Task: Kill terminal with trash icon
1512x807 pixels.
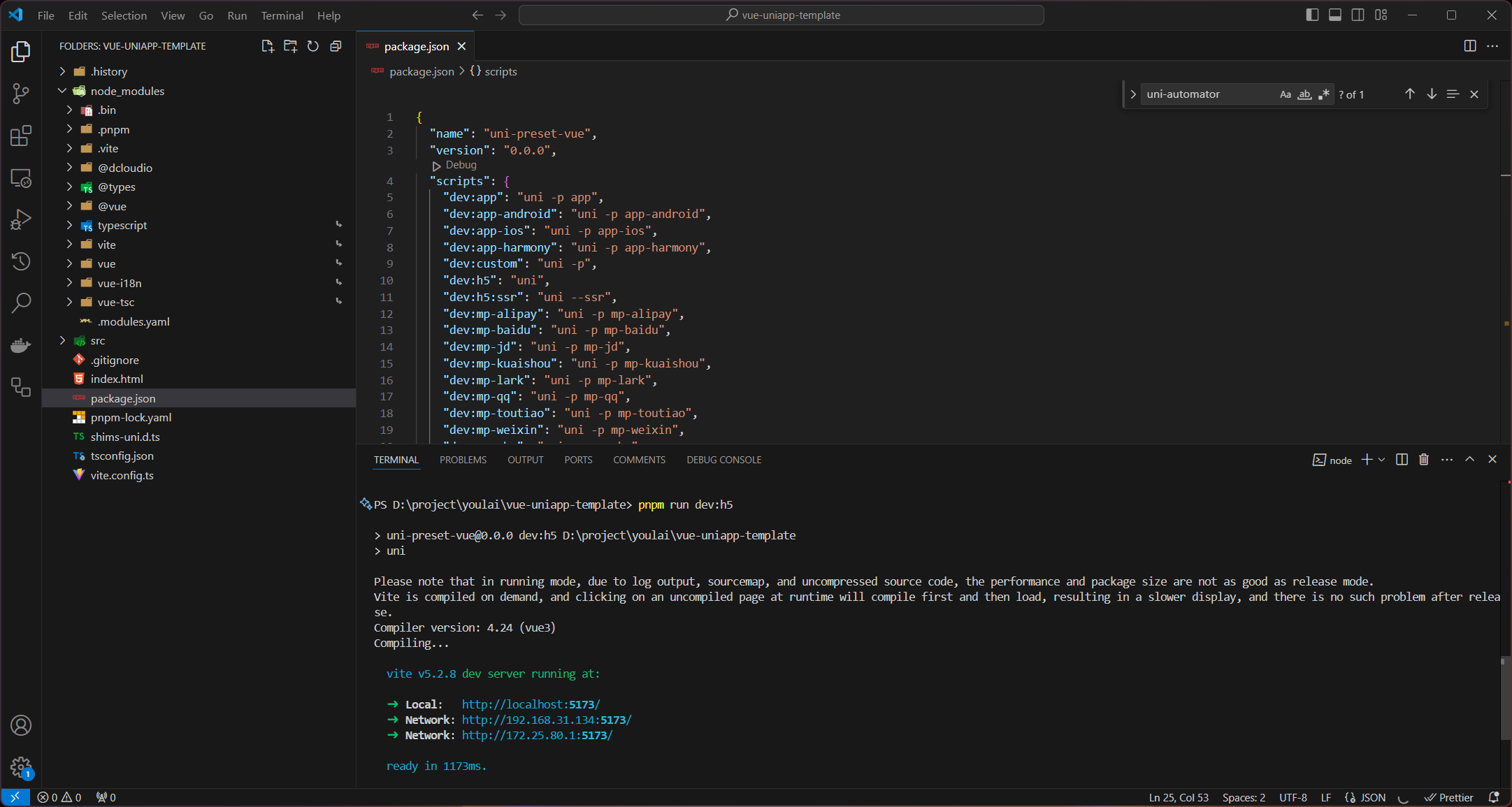Action: point(1424,460)
